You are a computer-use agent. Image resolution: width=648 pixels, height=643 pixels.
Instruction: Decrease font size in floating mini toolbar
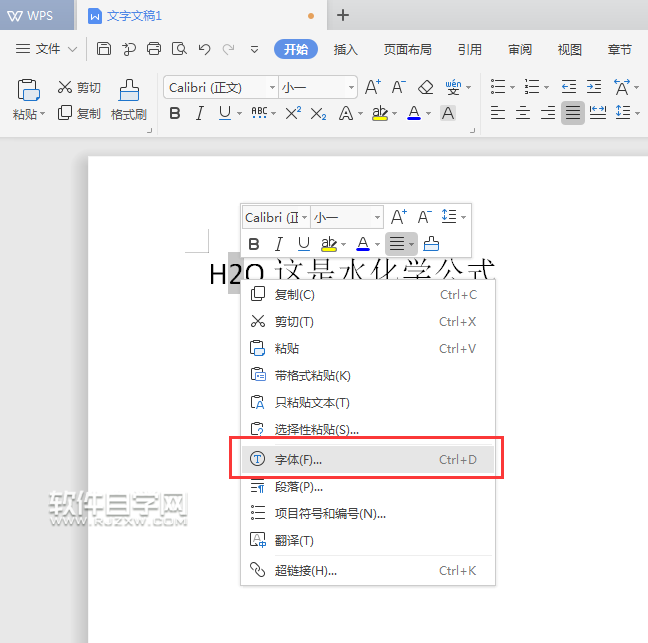point(424,217)
